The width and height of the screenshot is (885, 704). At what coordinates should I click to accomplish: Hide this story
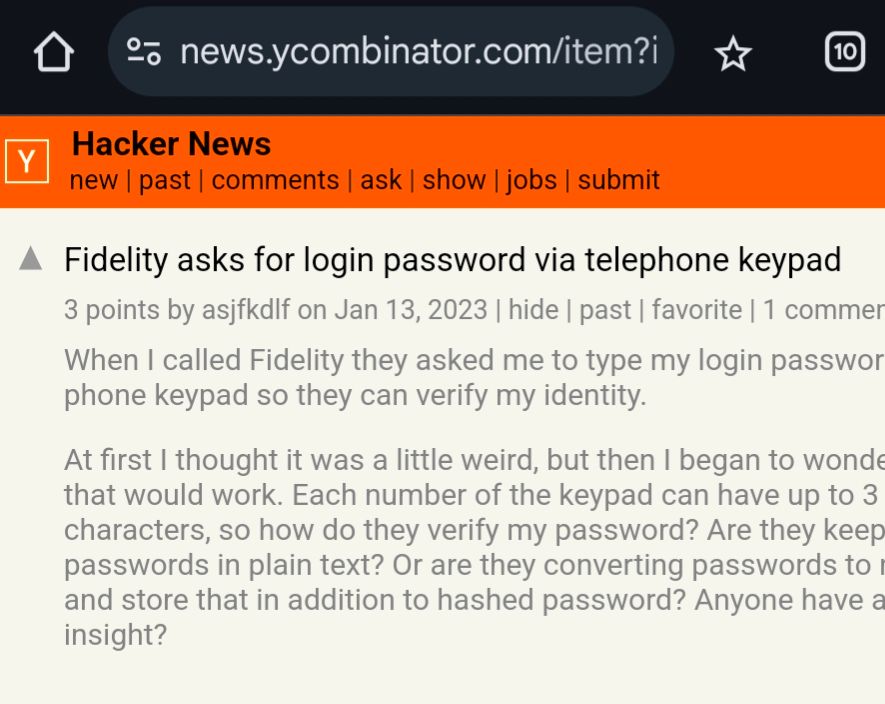531,310
